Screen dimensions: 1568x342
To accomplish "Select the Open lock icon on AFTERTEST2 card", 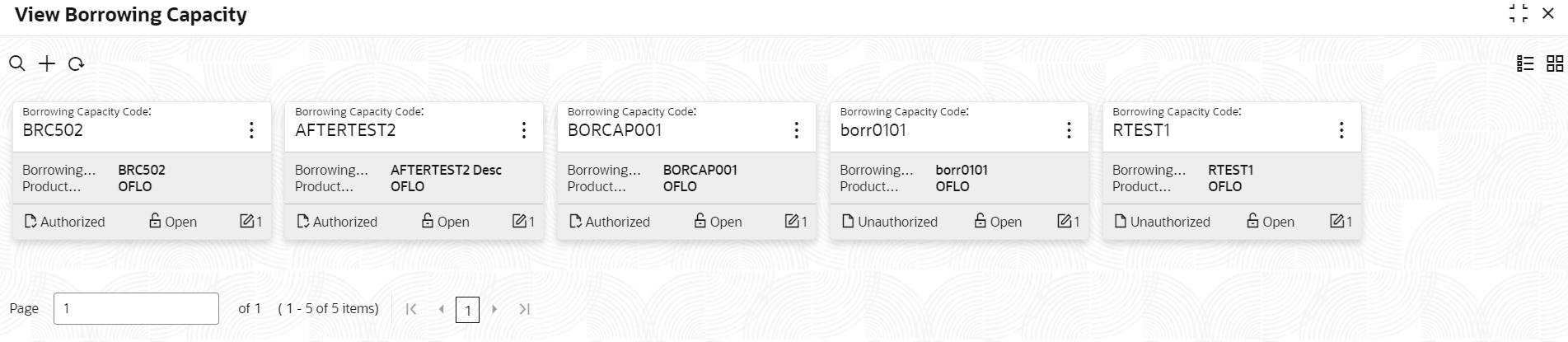I will tap(427, 221).
